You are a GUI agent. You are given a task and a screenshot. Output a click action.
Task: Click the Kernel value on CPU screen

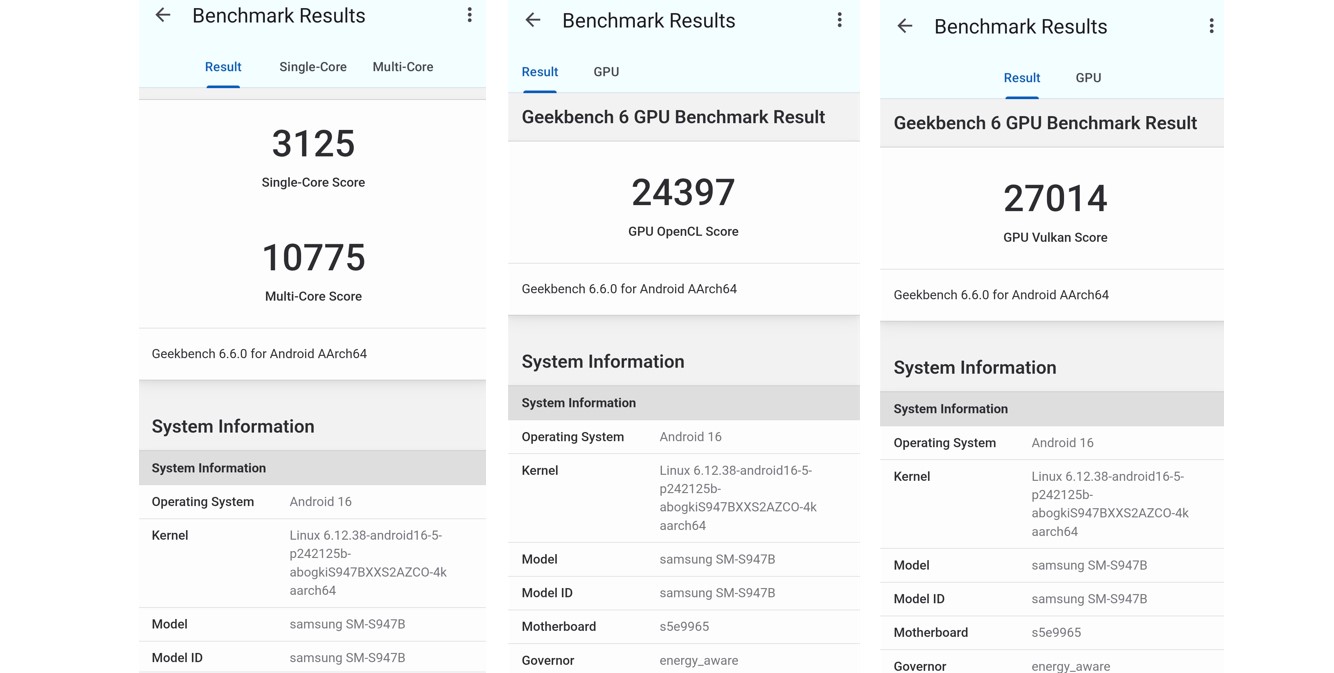pyautogui.click(x=368, y=563)
